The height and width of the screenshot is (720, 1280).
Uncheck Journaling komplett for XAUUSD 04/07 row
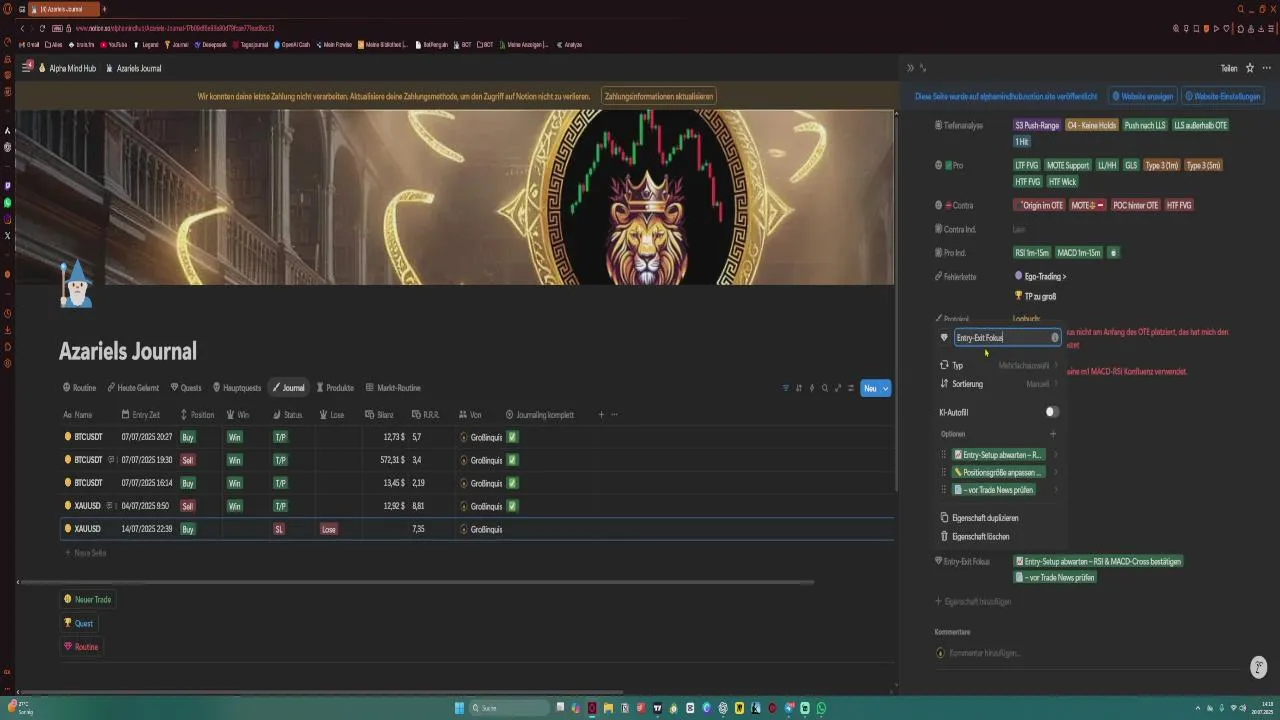(x=511, y=506)
